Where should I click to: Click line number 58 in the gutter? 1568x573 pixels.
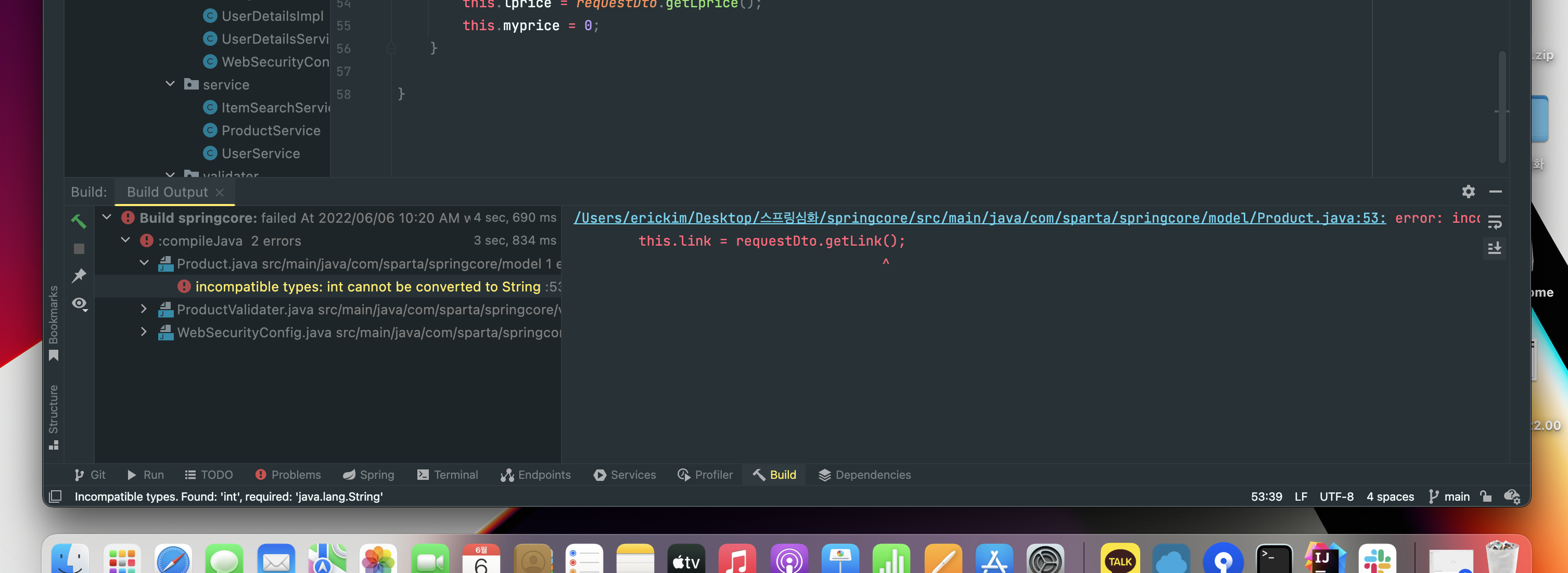343,94
